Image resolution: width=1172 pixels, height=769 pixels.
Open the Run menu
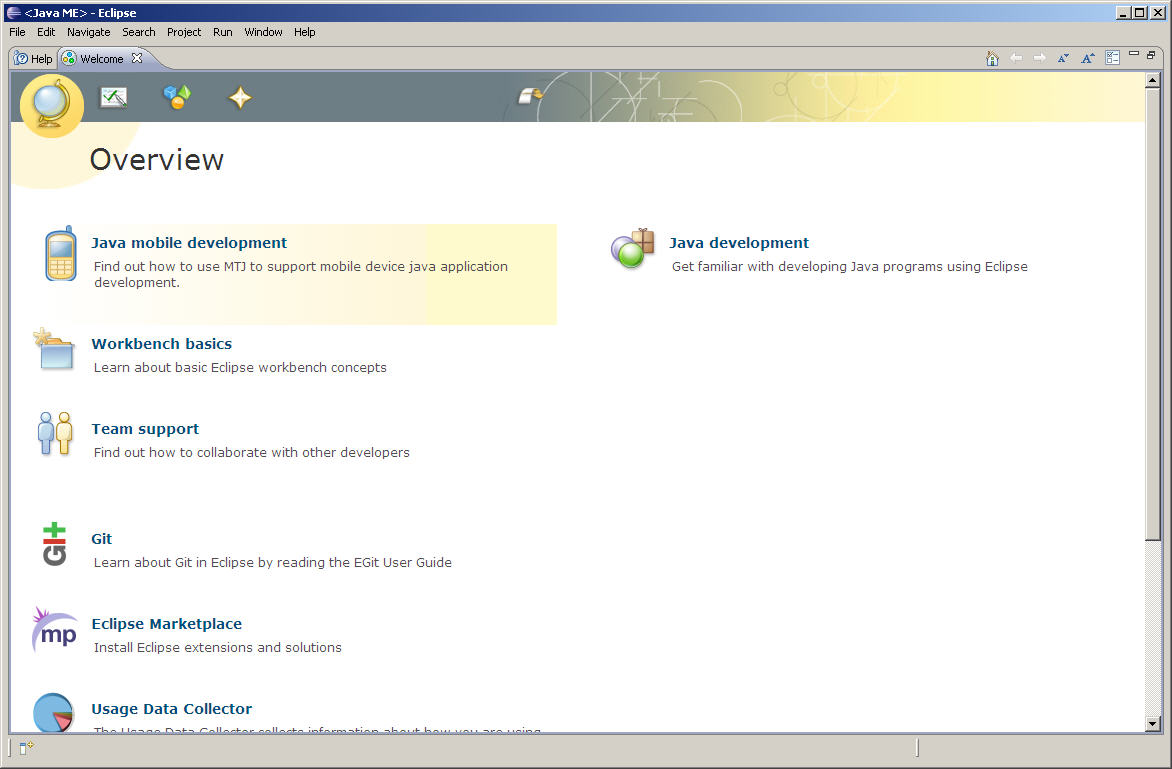(x=223, y=32)
